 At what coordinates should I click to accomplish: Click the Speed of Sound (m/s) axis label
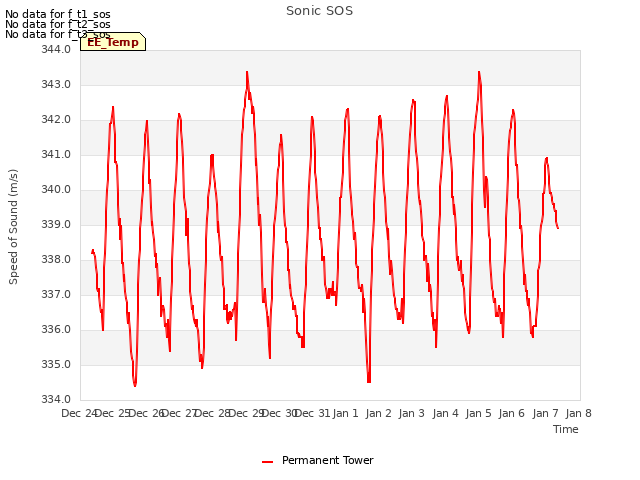tap(13, 227)
